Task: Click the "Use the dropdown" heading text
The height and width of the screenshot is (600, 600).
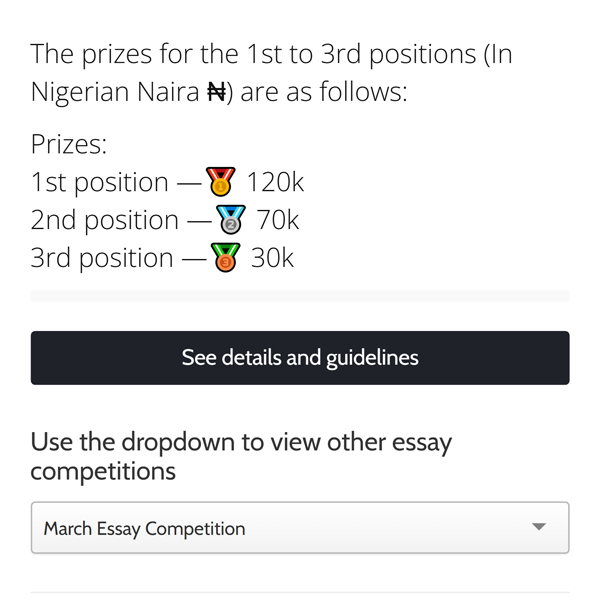Action: [240, 442]
